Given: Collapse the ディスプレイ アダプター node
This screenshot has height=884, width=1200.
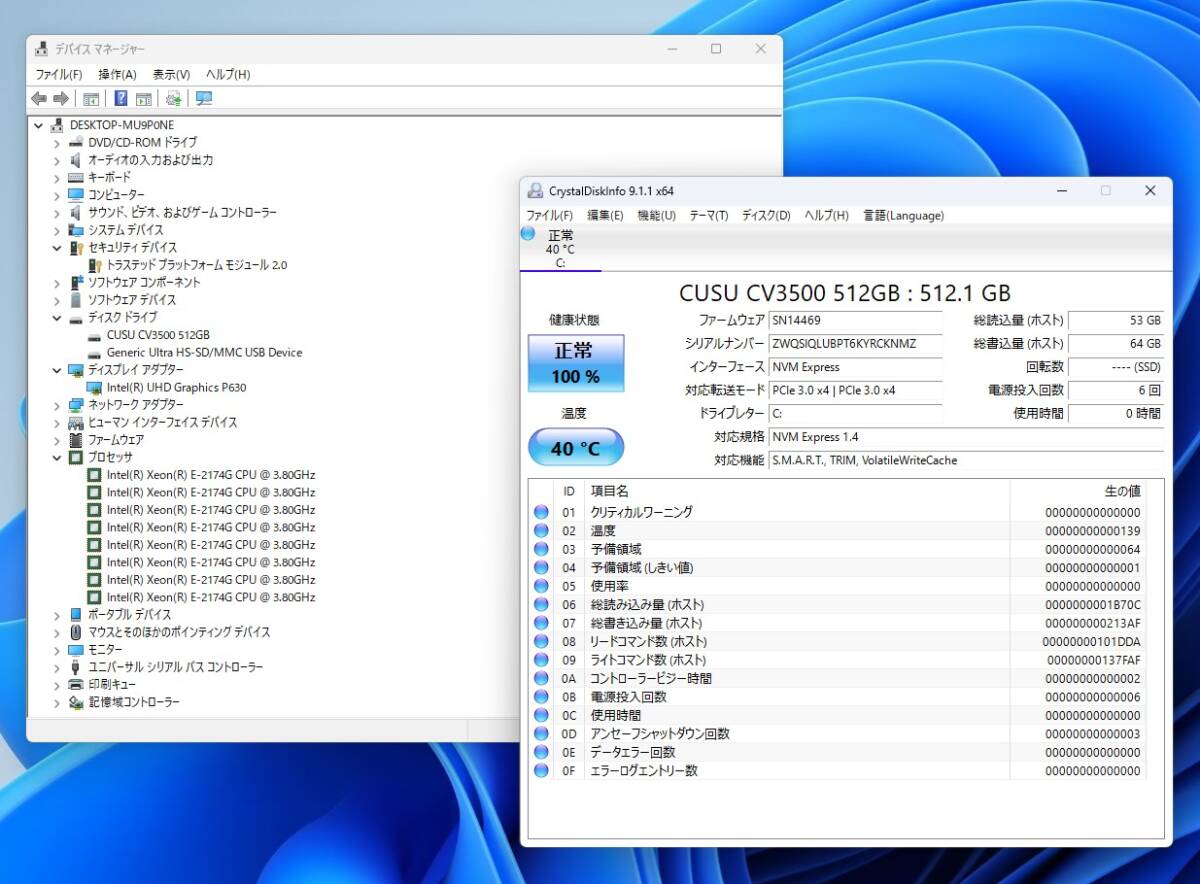Looking at the screenshot, I should [x=57, y=370].
